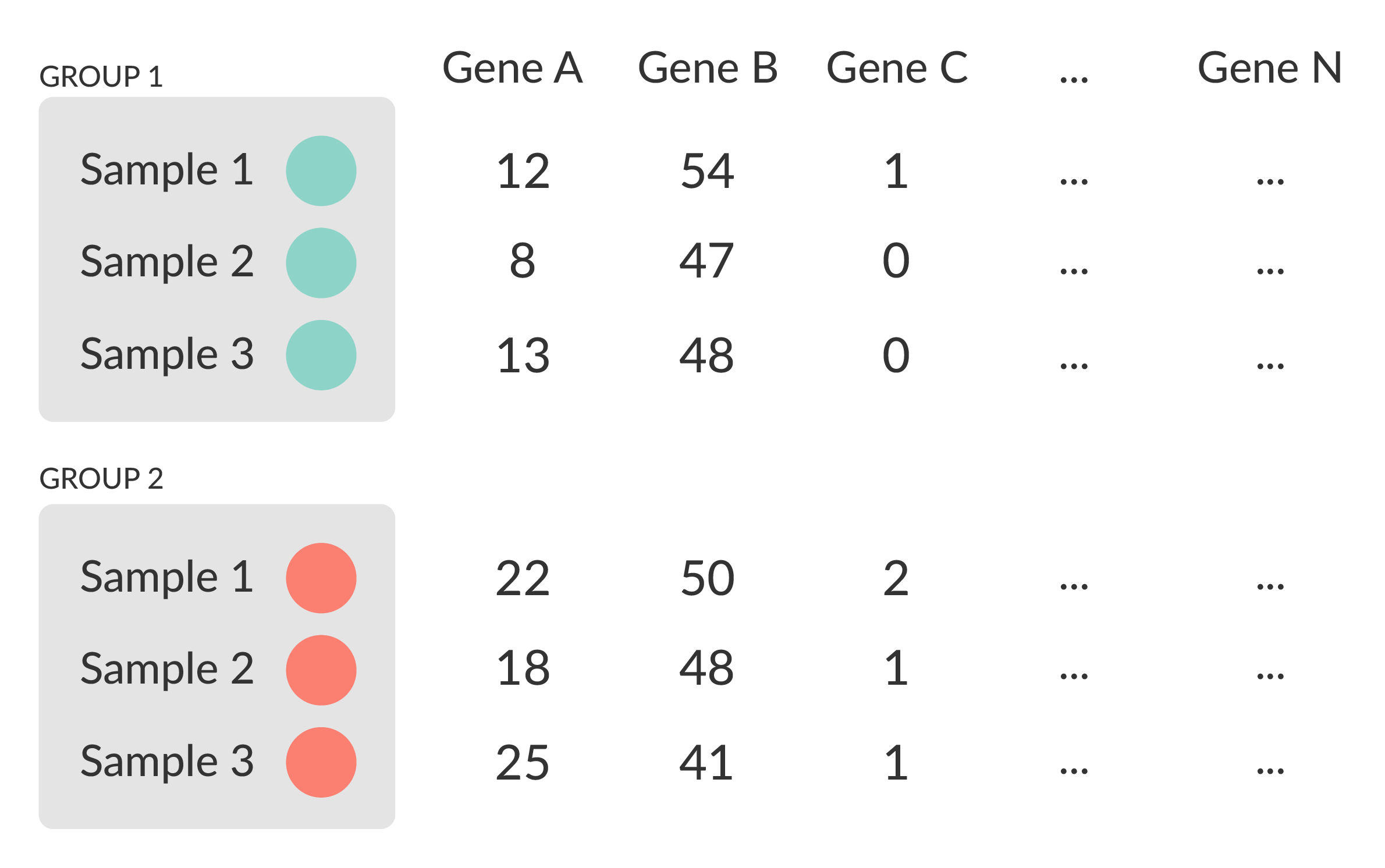Click the teal circle beside Group 1 Sample 1

click(x=321, y=171)
